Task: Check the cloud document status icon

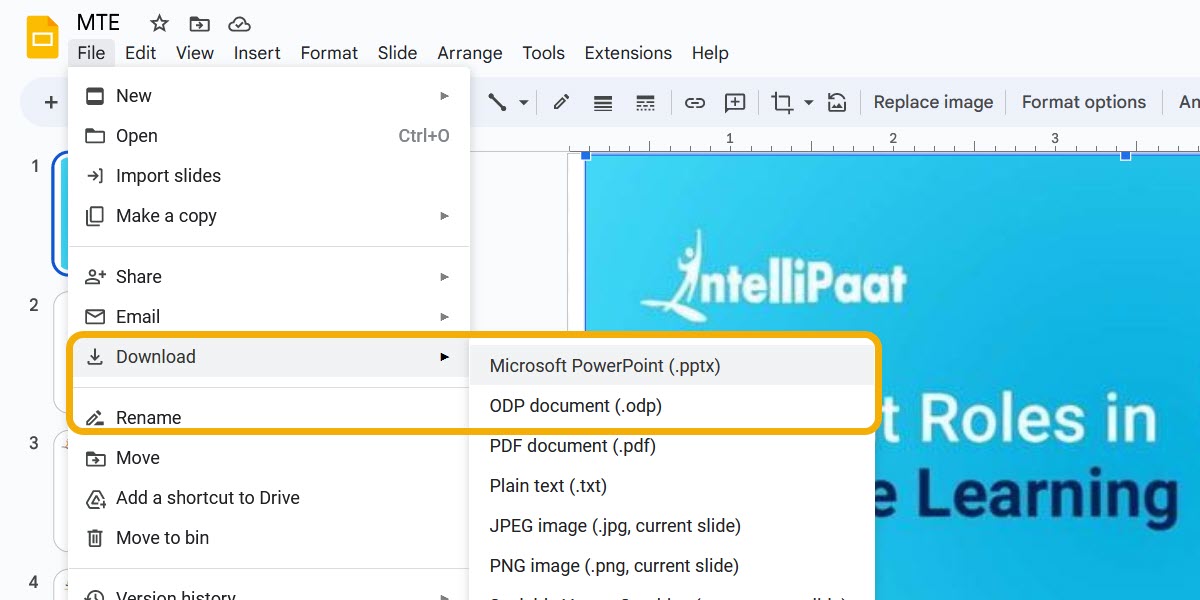Action: tap(239, 23)
